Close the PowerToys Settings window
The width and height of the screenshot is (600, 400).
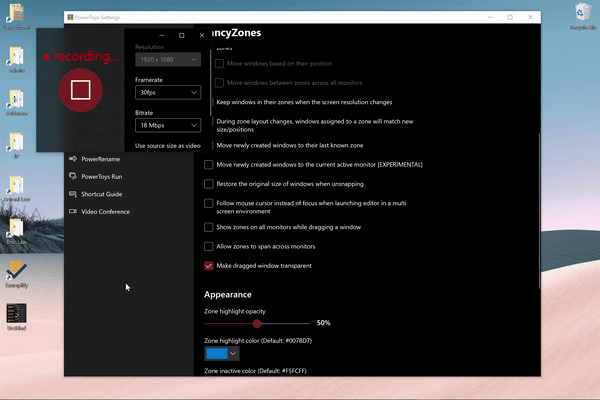(x=530, y=17)
